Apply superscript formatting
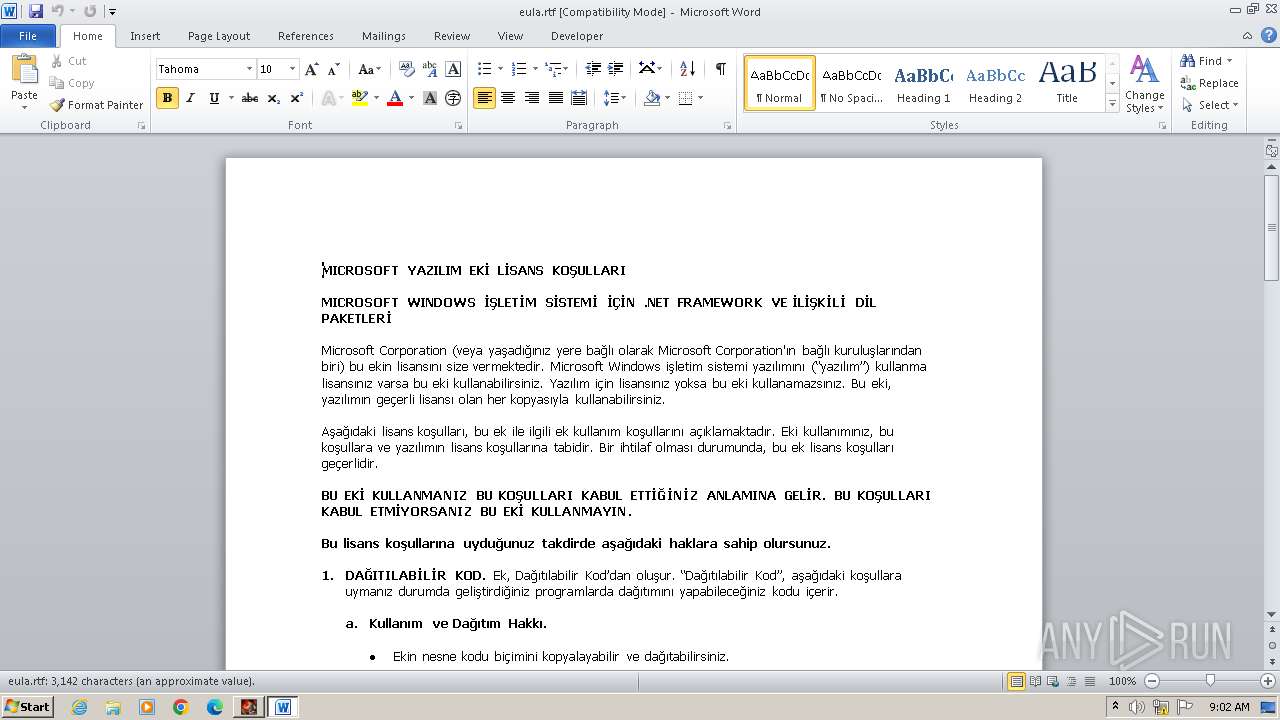This screenshot has width=1280, height=720. coord(297,98)
